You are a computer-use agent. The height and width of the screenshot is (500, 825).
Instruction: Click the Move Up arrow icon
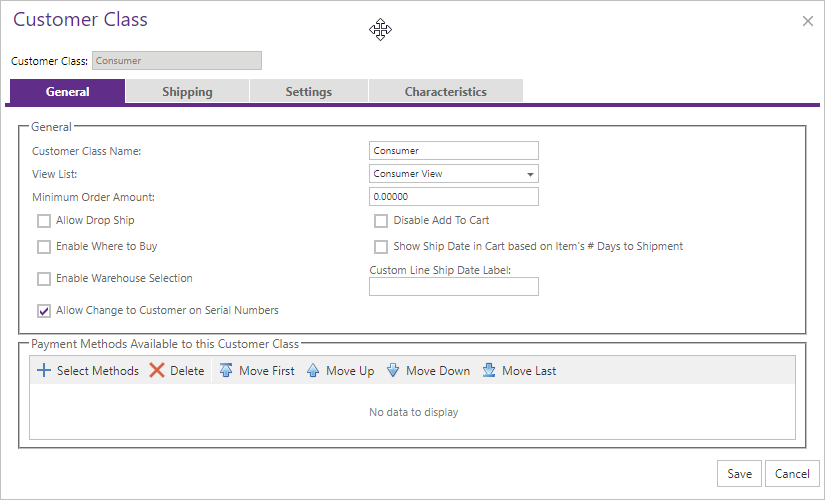[x=313, y=371]
